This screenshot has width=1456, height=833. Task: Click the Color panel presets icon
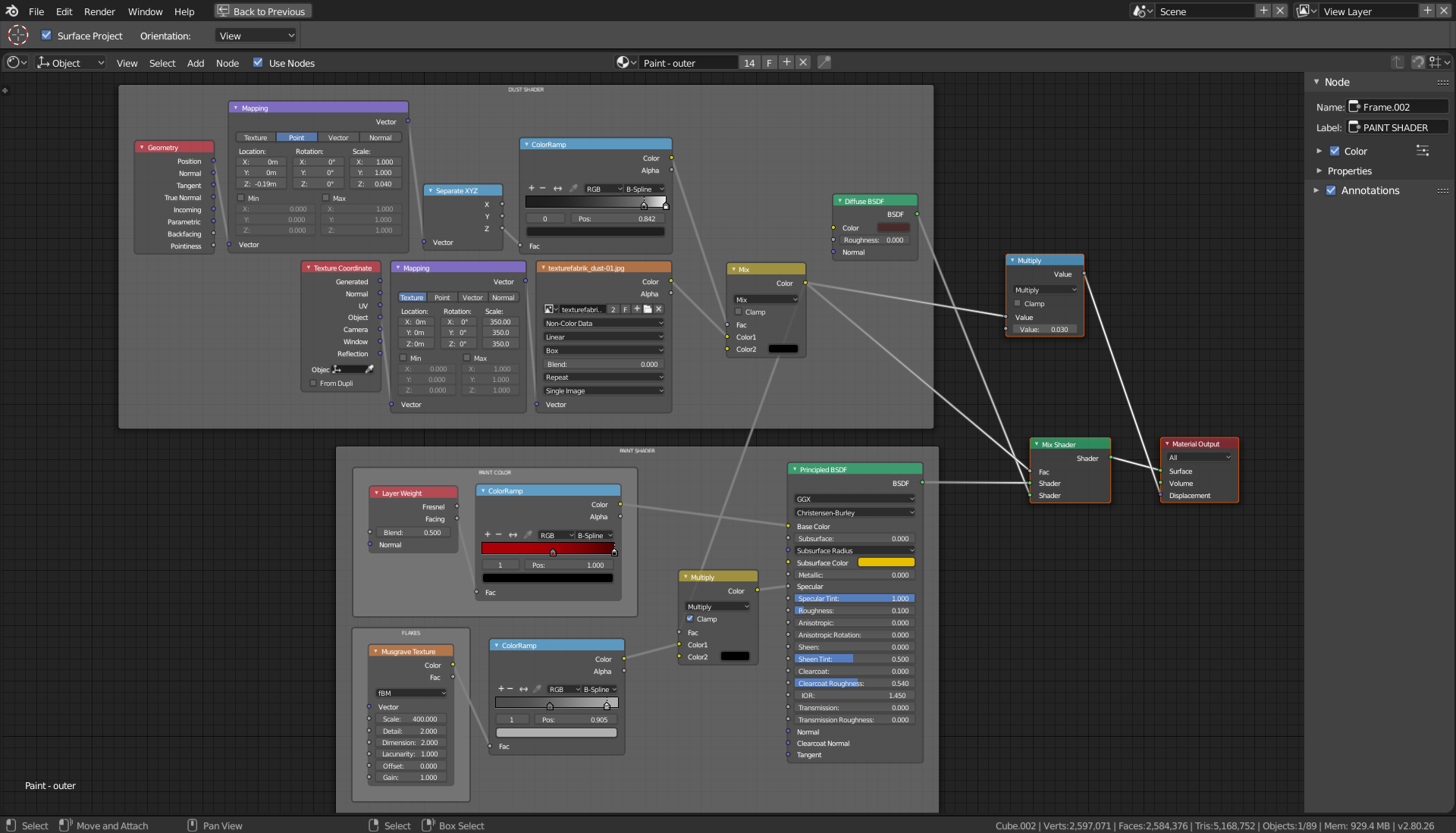point(1422,151)
